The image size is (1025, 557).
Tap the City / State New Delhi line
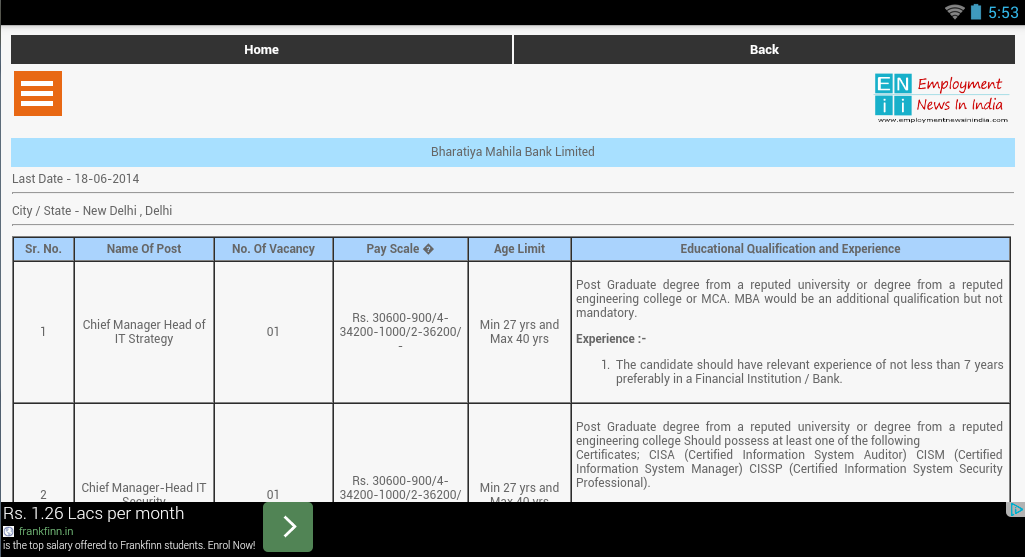click(92, 211)
